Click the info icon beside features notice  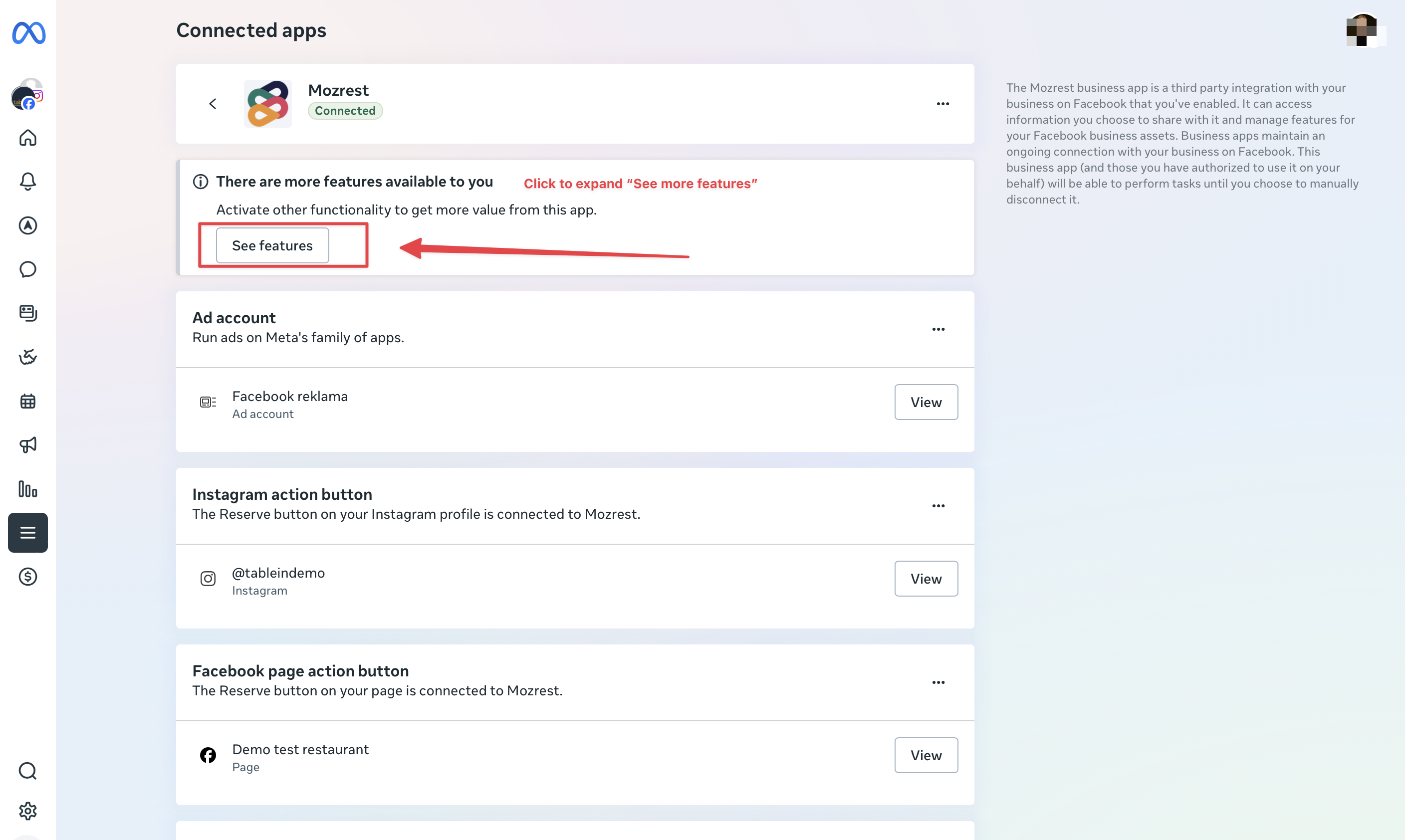click(201, 182)
